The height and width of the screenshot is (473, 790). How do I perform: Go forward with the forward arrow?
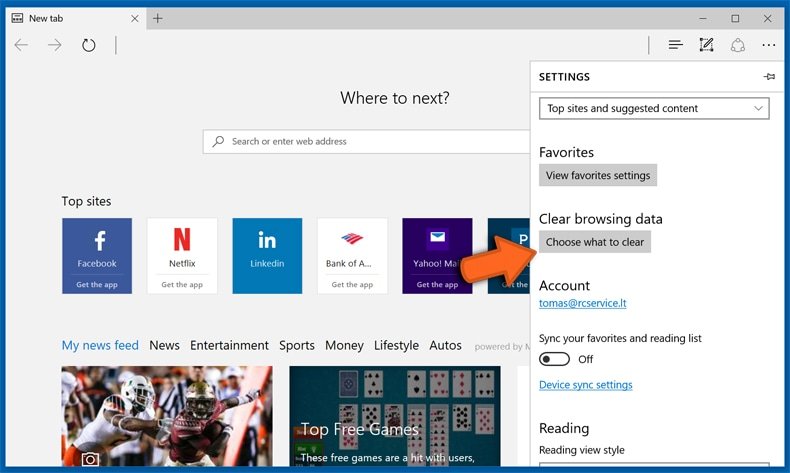54,45
